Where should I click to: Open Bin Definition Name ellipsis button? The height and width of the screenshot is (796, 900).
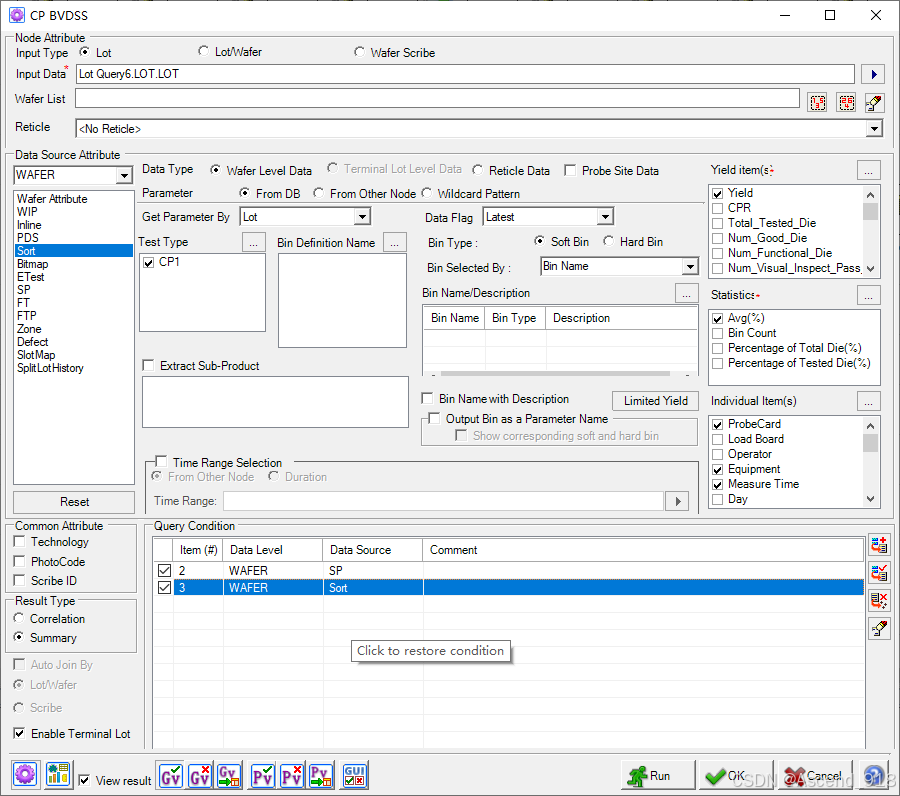(394, 243)
